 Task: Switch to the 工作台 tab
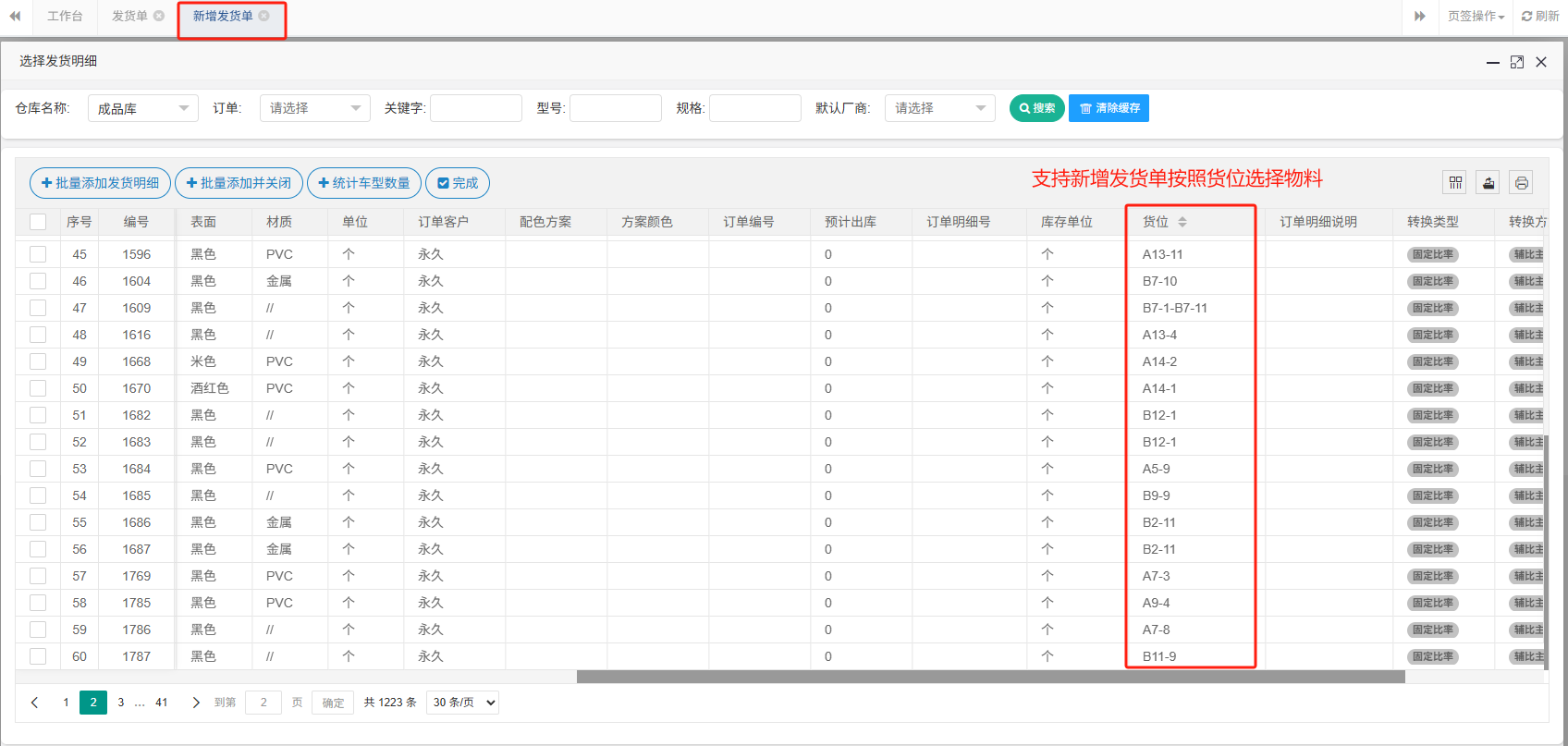[x=65, y=16]
